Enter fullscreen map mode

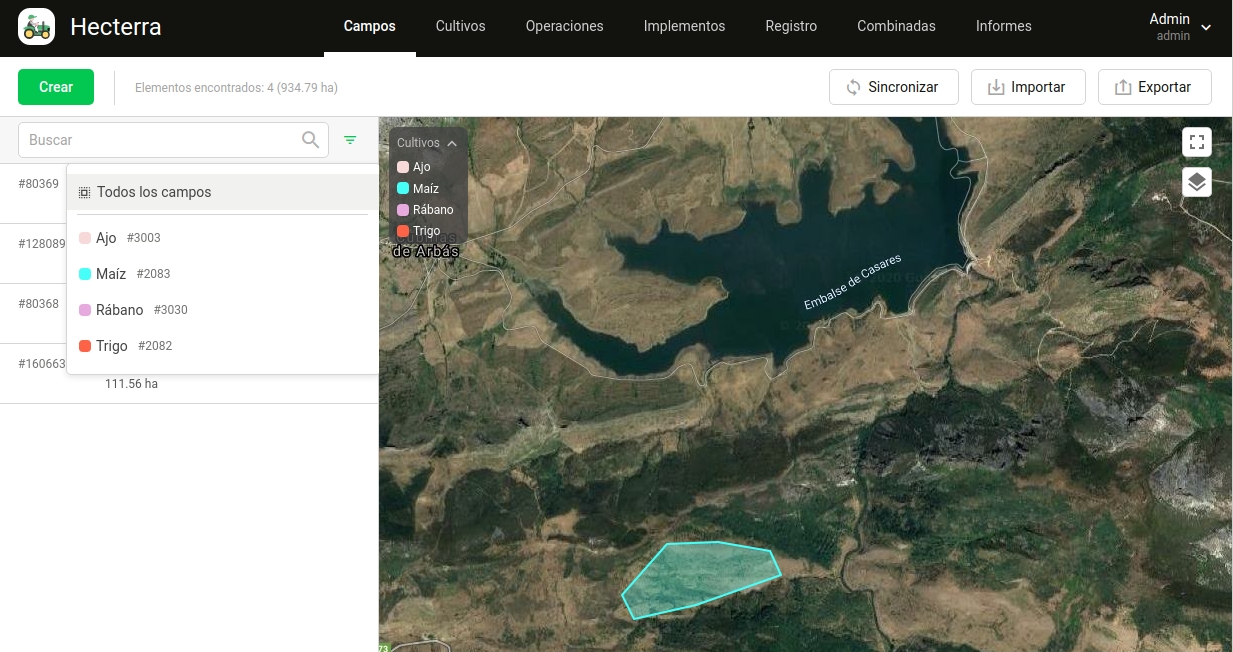tap(1196, 142)
